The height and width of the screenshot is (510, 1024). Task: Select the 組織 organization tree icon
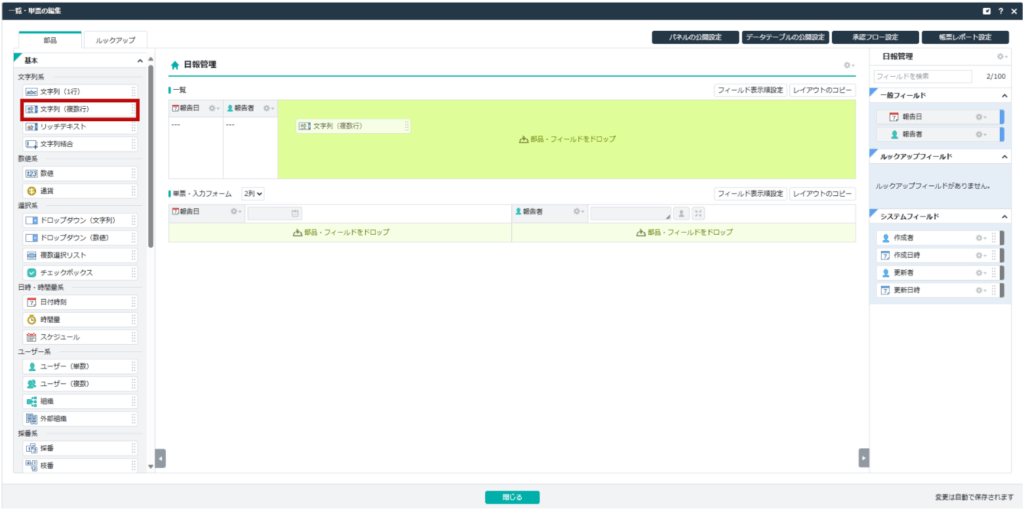click(x=31, y=401)
